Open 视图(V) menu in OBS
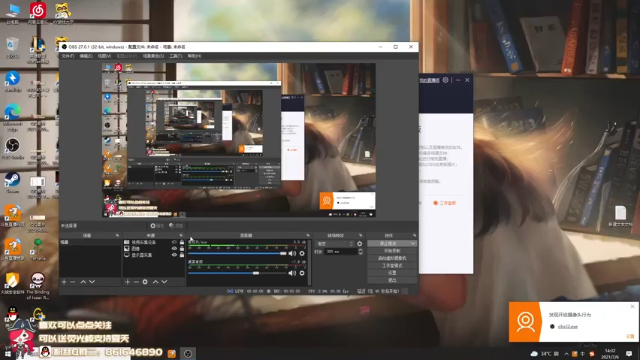The width and height of the screenshot is (640, 360). pos(104,56)
